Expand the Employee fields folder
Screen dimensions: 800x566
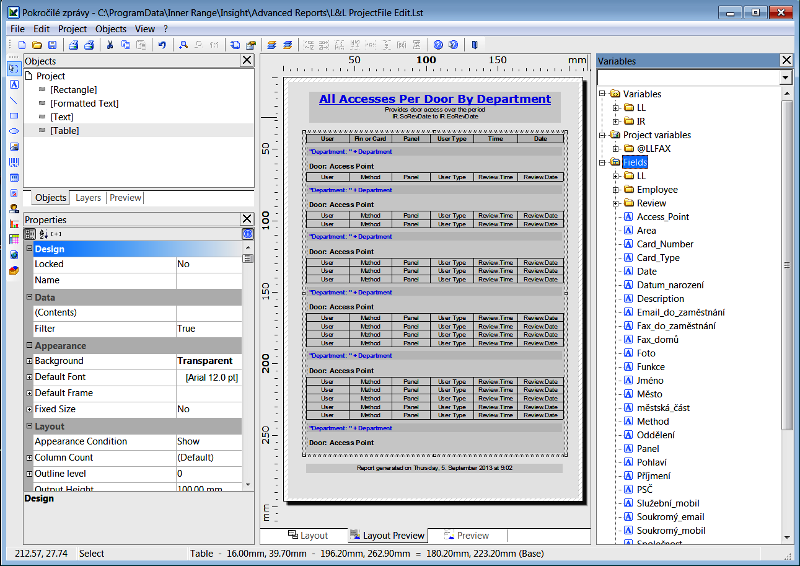617,189
